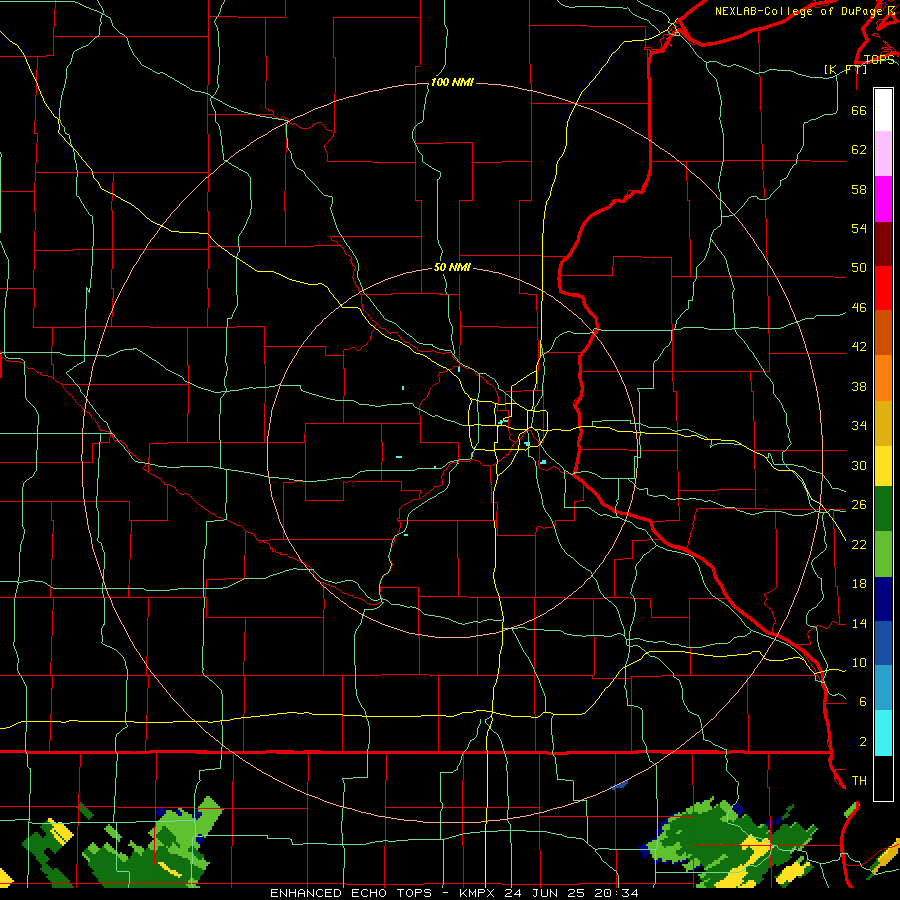Click the '20:34' time stamp
This screenshot has width=900, height=900.
click(615, 893)
